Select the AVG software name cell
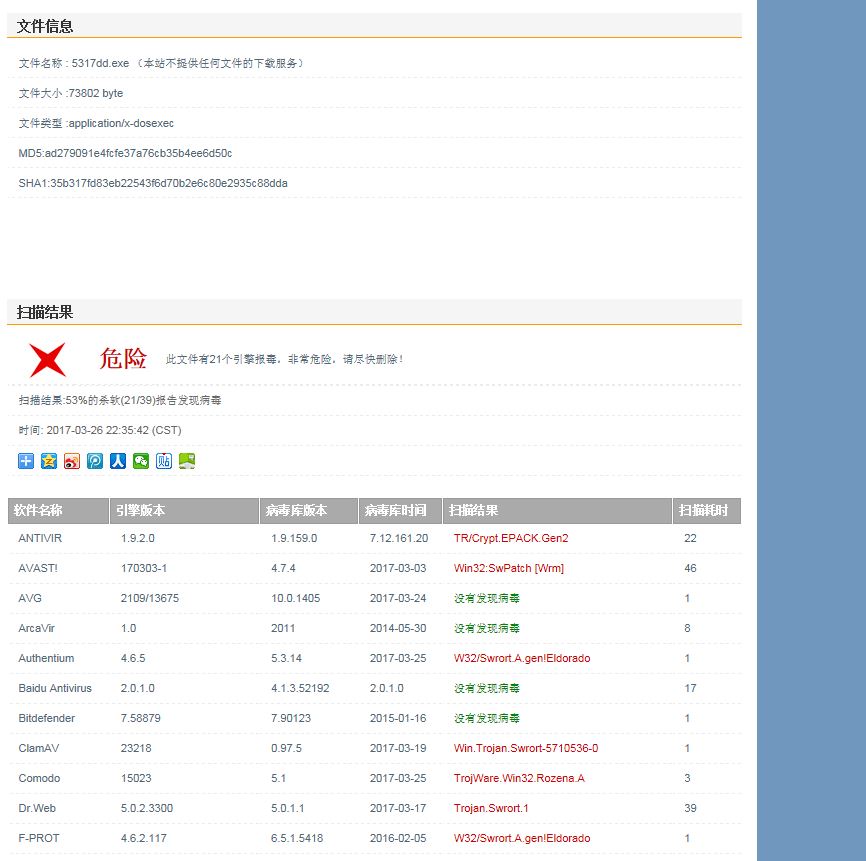The height and width of the screenshot is (861, 866). click(x=30, y=598)
